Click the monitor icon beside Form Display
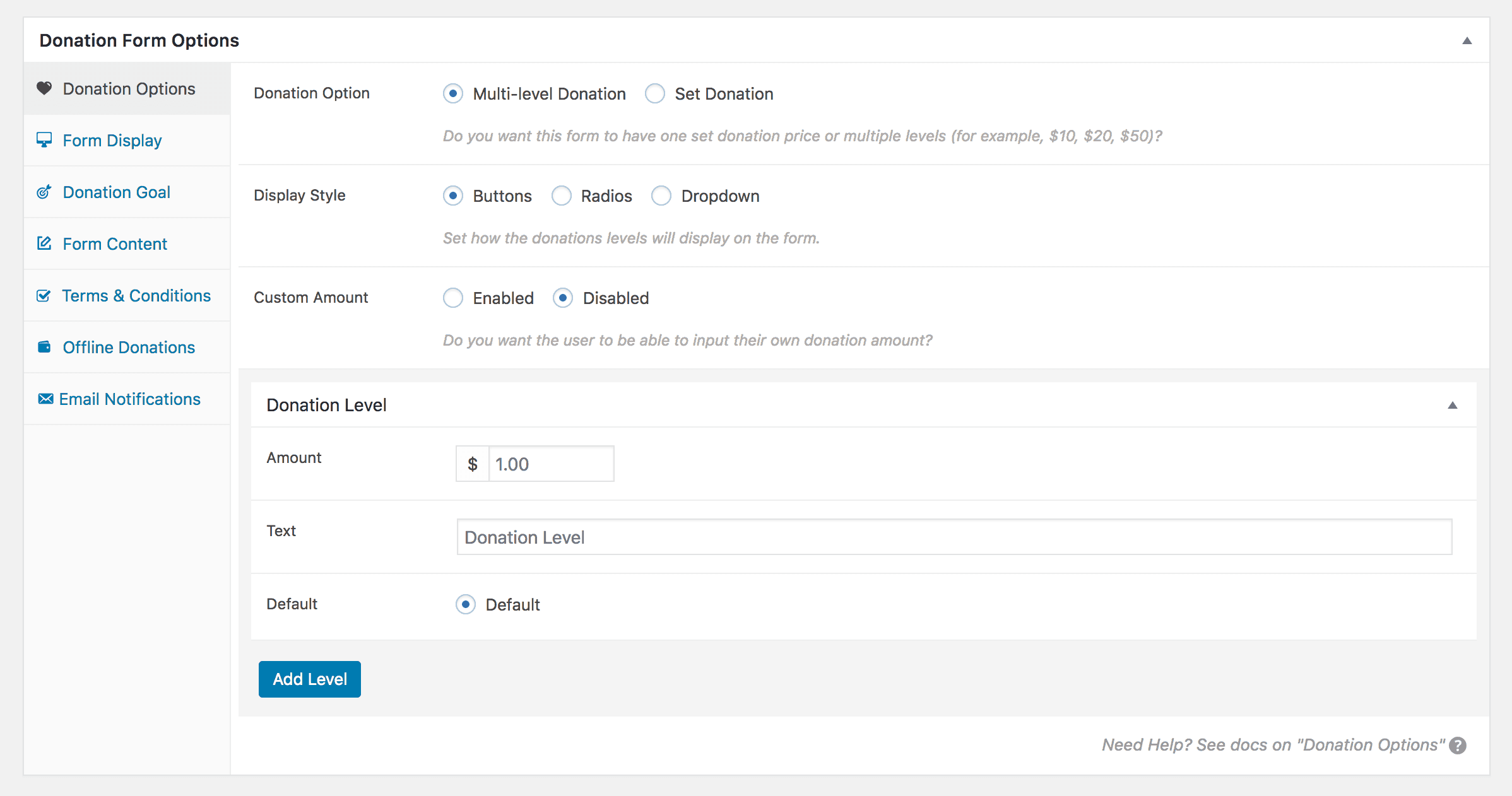This screenshot has width=1512, height=796. (x=44, y=140)
